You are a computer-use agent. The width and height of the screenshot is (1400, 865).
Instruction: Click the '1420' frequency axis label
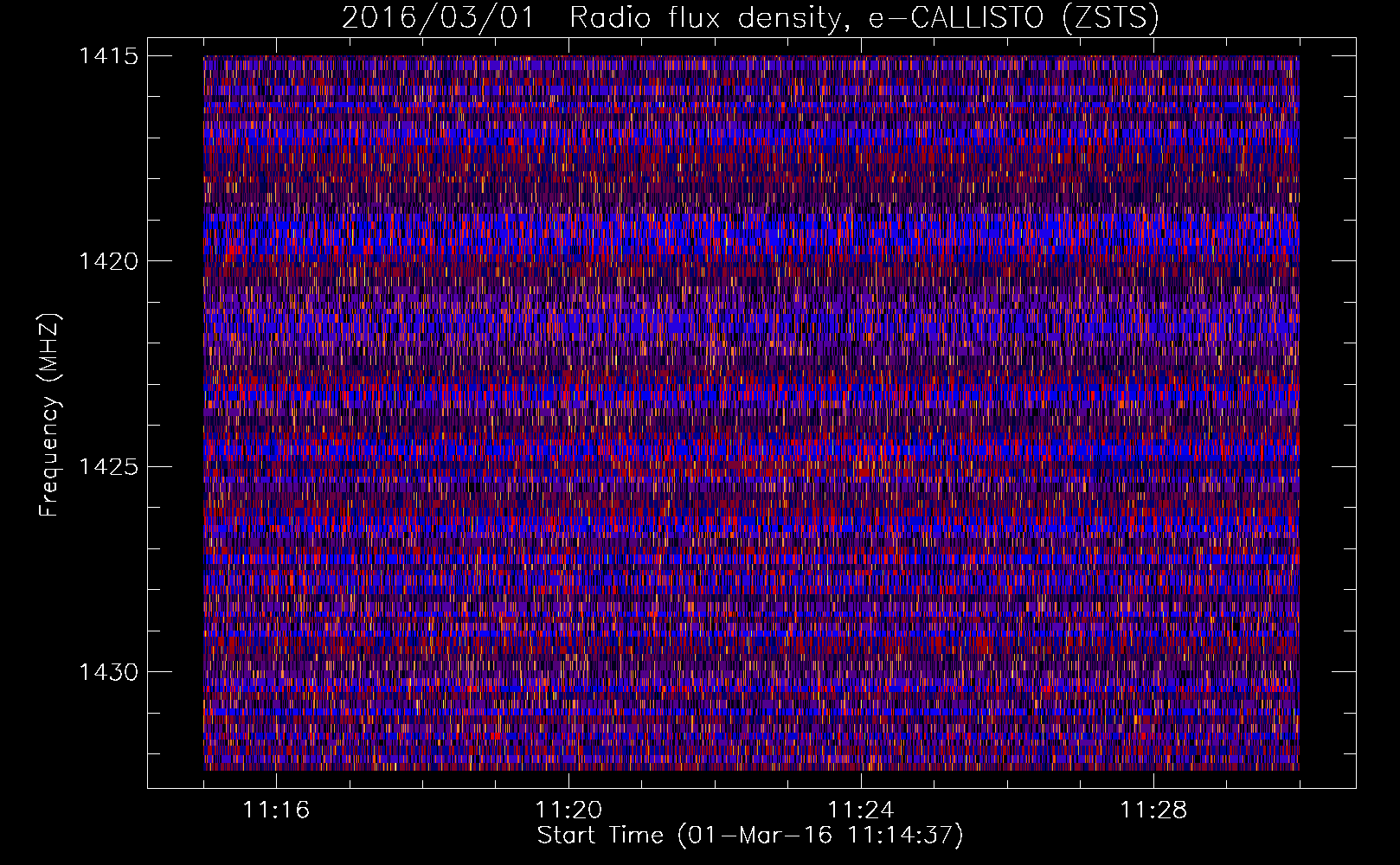[x=108, y=261]
